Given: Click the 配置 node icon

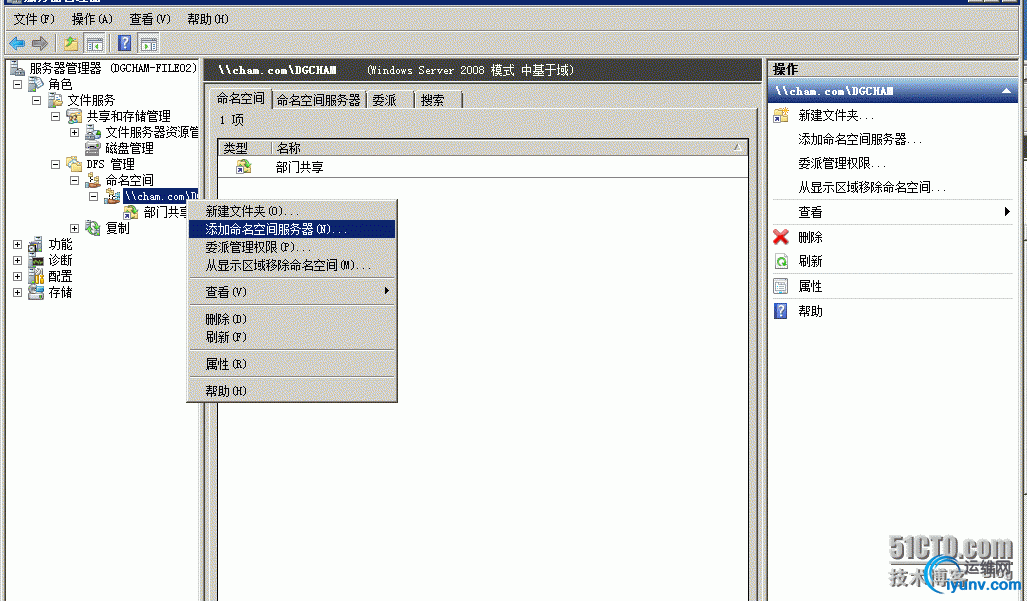Looking at the screenshot, I should coord(37,276).
